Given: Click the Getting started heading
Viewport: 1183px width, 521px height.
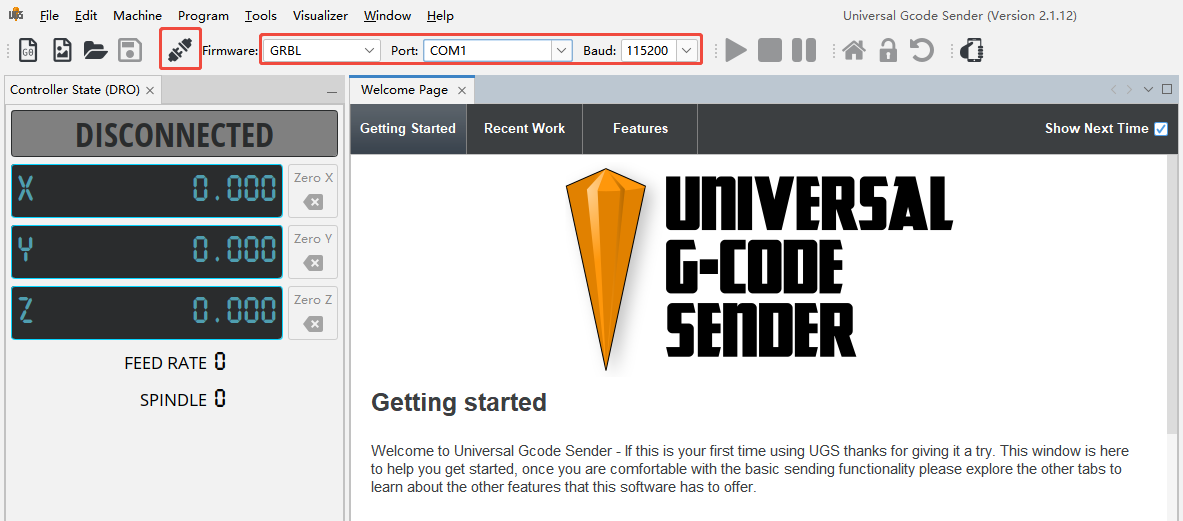Looking at the screenshot, I should (x=459, y=403).
